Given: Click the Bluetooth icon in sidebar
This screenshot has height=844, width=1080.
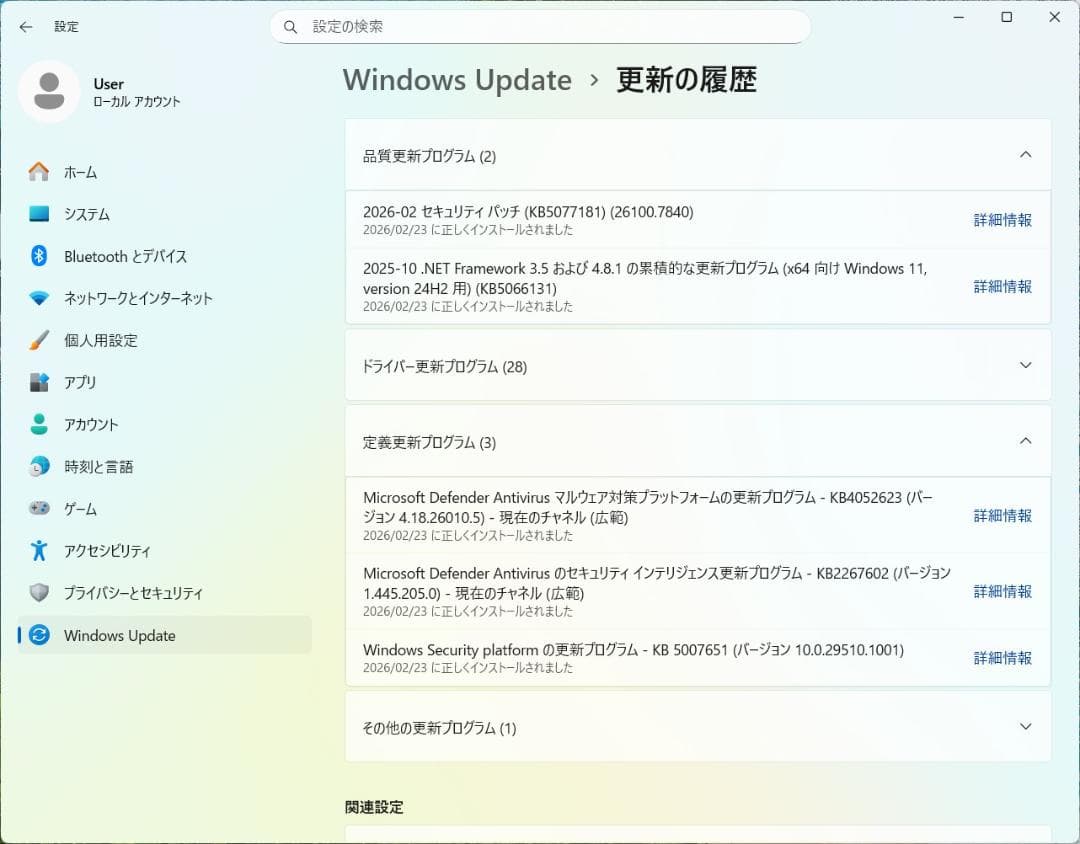Looking at the screenshot, I should pos(39,256).
